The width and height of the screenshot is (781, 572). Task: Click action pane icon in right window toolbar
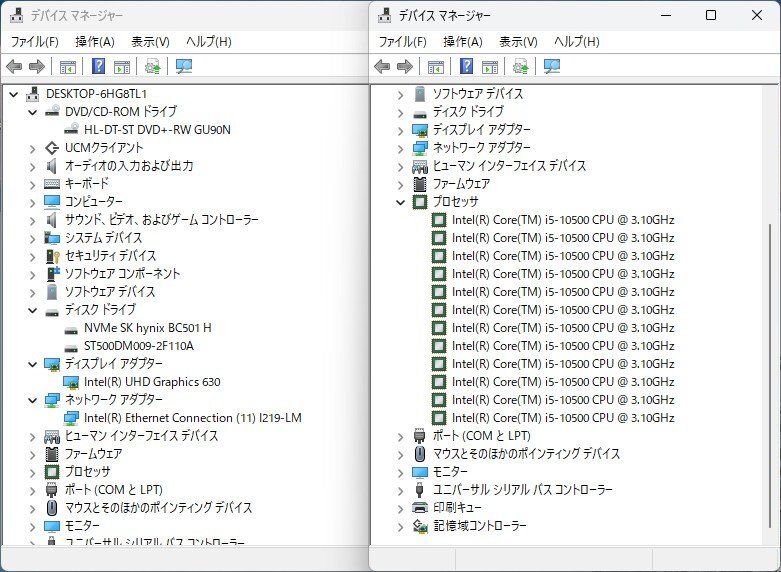pyautogui.click(x=490, y=66)
